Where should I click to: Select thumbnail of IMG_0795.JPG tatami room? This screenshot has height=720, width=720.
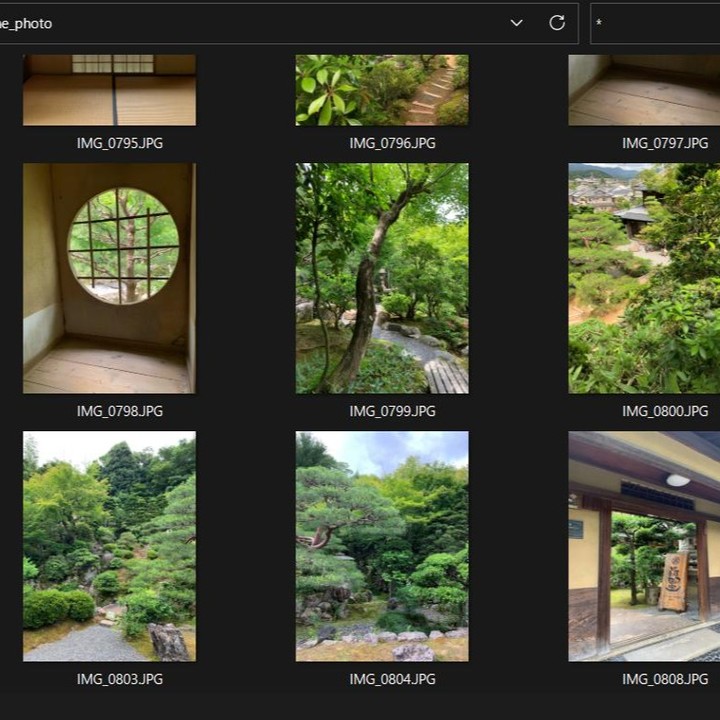pyautogui.click(x=109, y=90)
